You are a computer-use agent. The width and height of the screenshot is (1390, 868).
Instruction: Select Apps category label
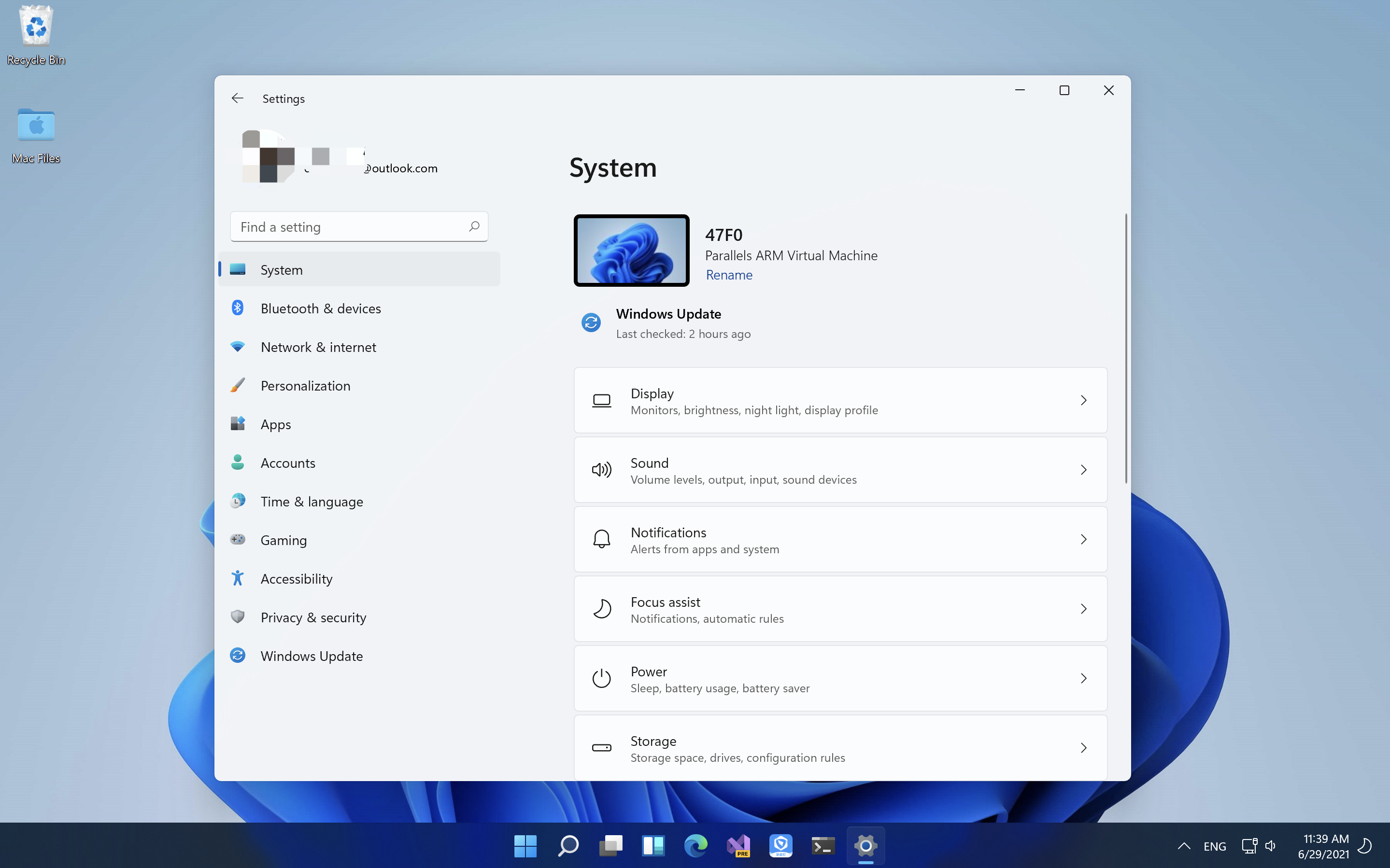point(276,424)
